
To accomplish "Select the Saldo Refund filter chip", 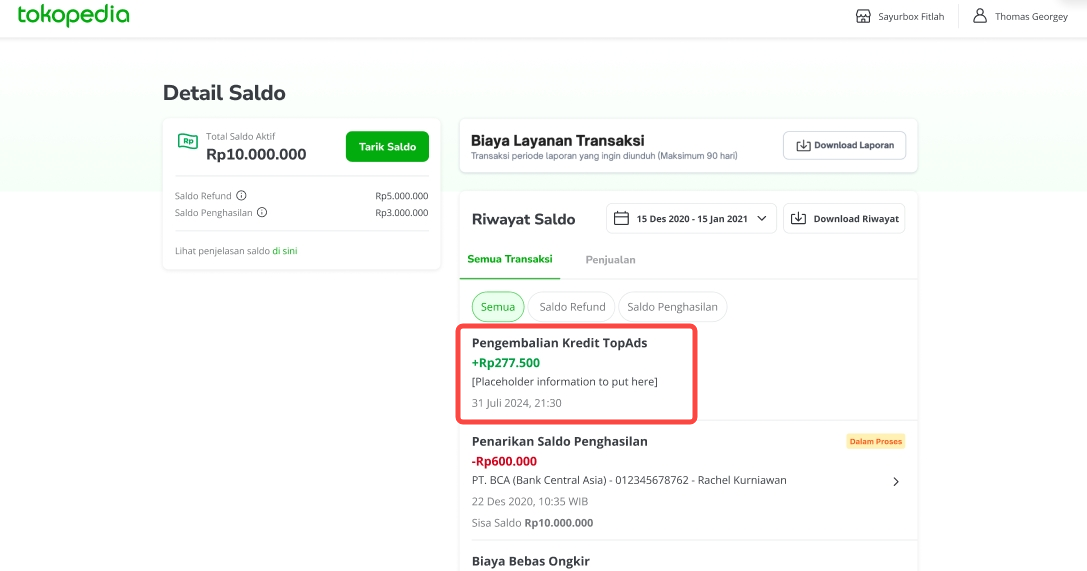I will (572, 307).
